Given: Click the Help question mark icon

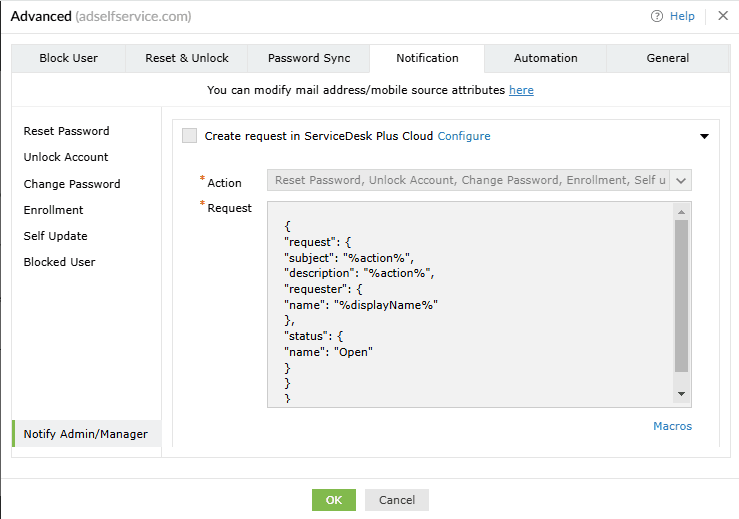Looking at the screenshot, I should (x=657, y=16).
